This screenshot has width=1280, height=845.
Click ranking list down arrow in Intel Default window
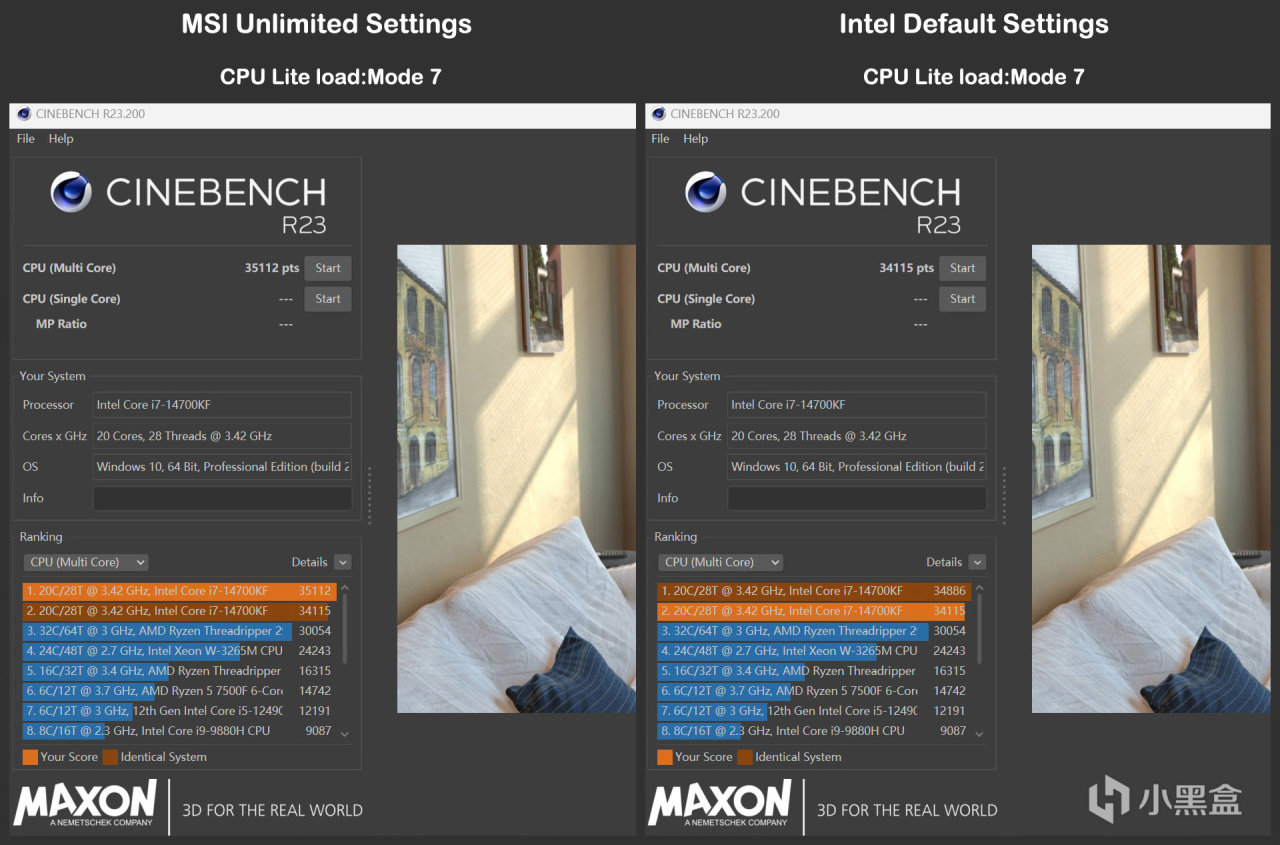(980, 733)
